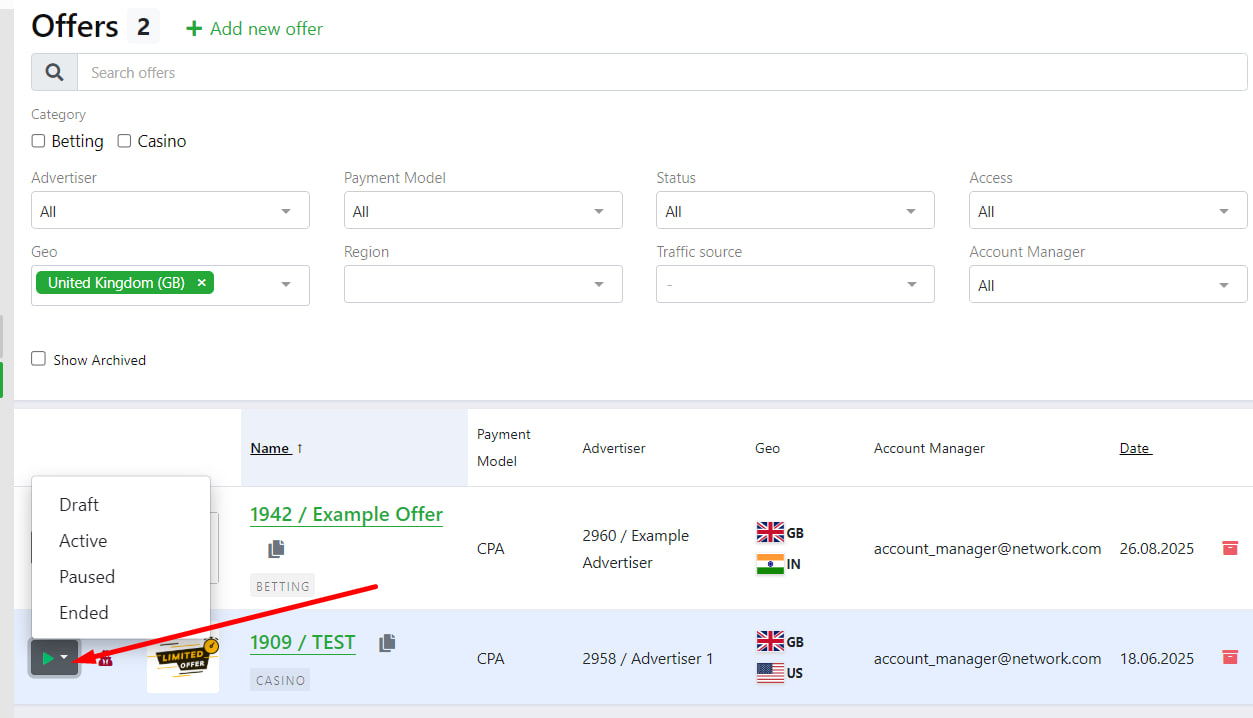Click the small red icon beside the status button
This screenshot has width=1253, height=718.
click(x=105, y=658)
